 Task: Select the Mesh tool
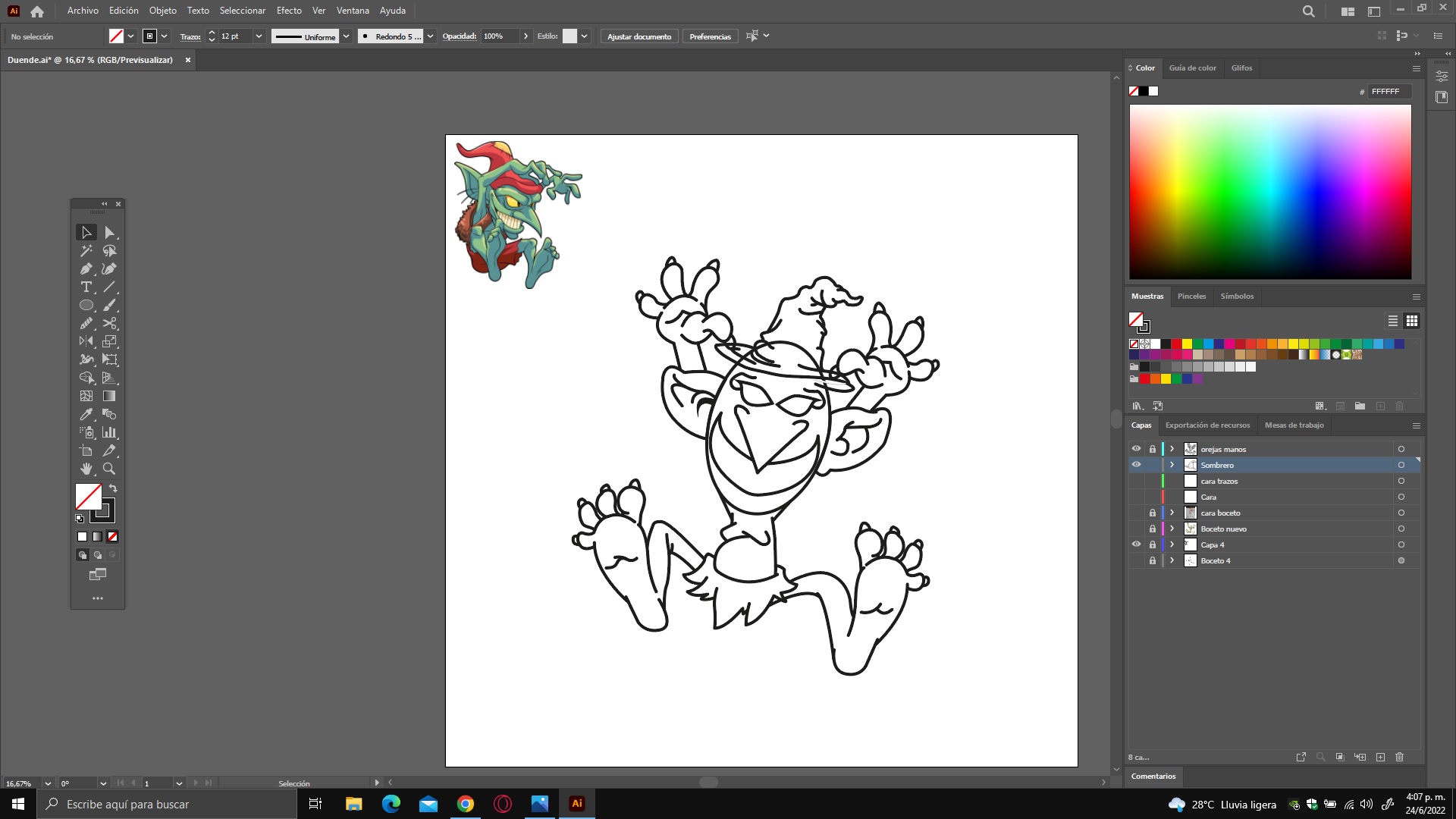[x=86, y=397]
